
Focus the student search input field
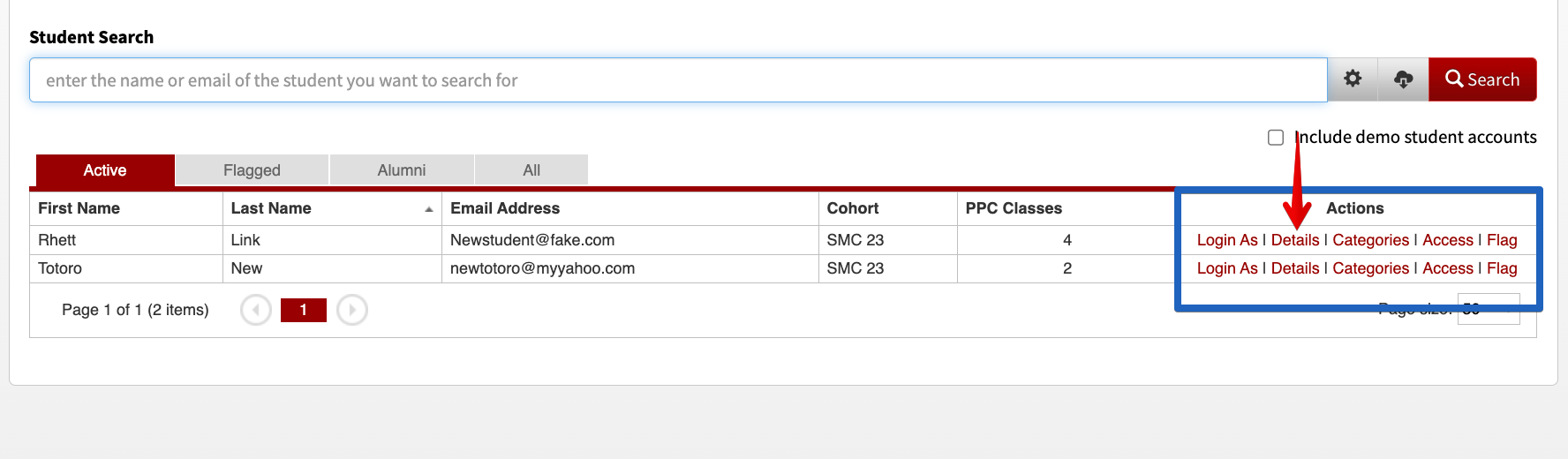coord(678,80)
